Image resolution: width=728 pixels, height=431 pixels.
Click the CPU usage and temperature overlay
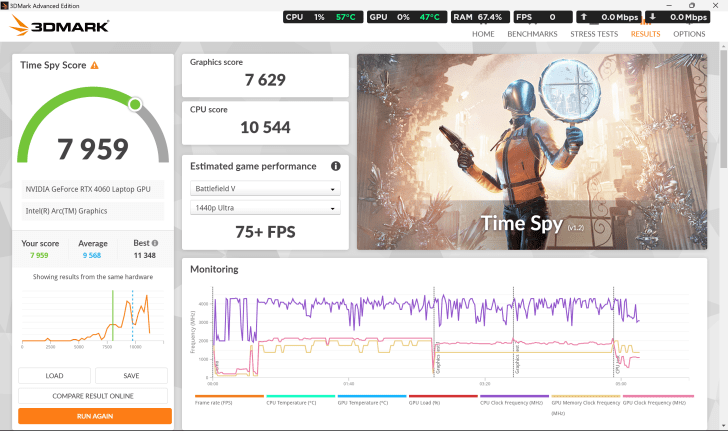[x=323, y=17]
